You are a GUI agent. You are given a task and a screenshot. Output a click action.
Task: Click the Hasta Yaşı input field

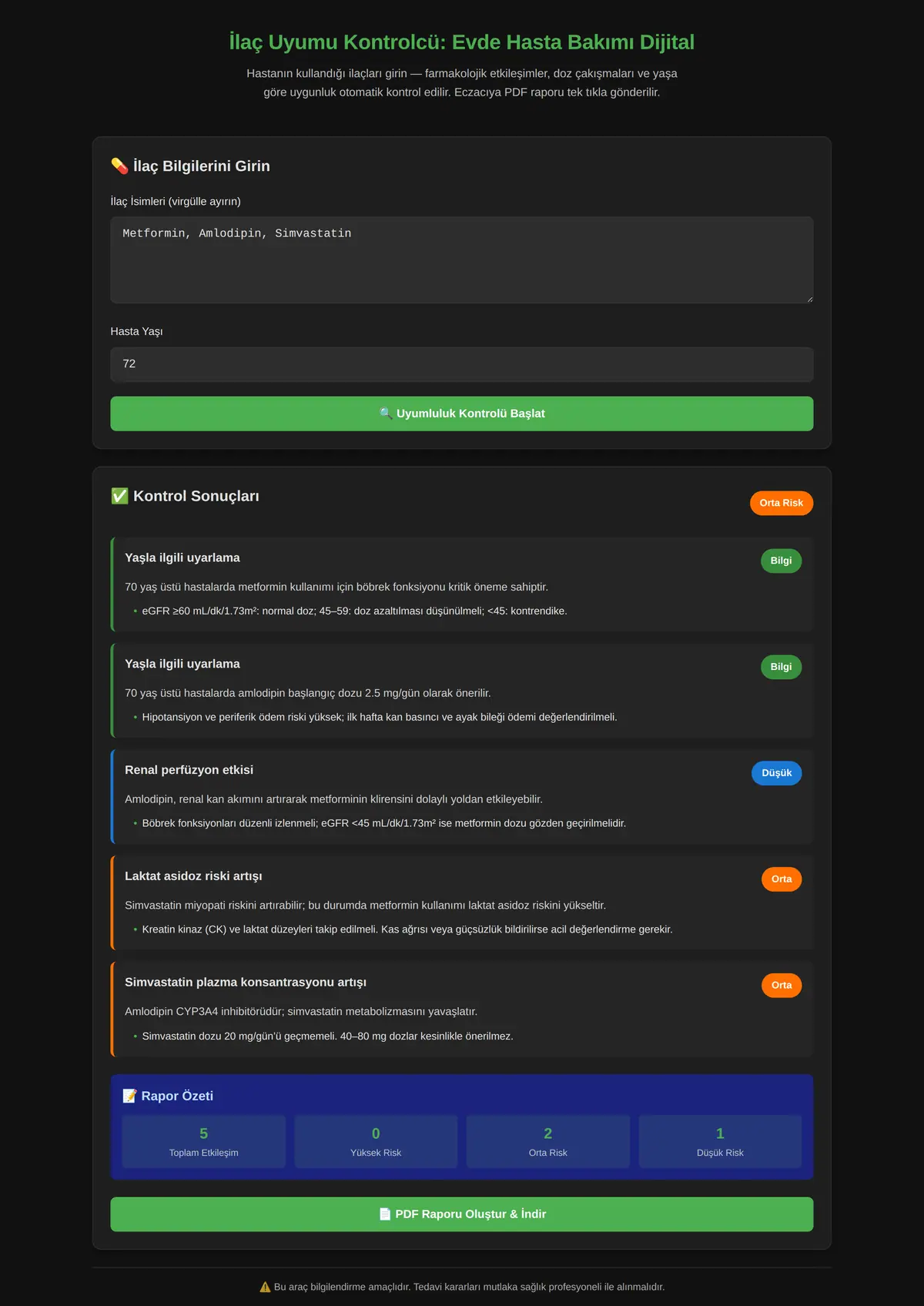[x=462, y=364]
